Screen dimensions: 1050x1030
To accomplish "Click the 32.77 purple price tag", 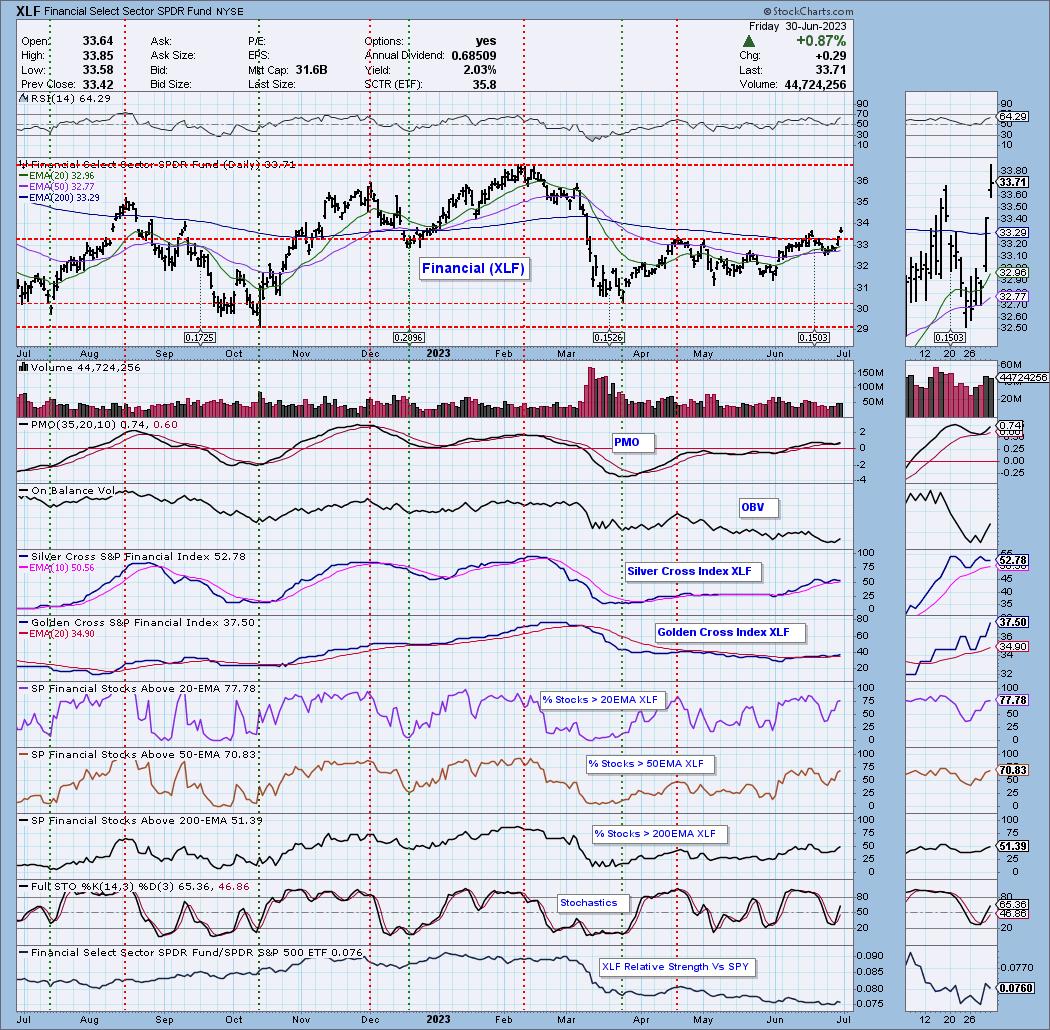I will [x=1012, y=296].
